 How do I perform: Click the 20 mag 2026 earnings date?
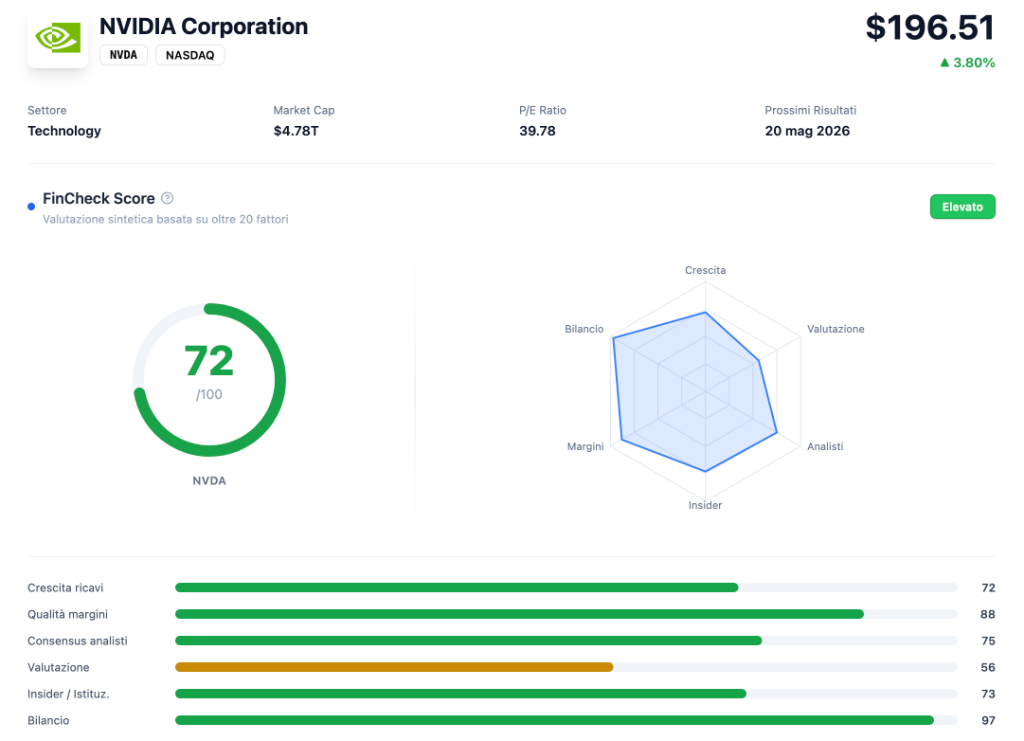(807, 131)
